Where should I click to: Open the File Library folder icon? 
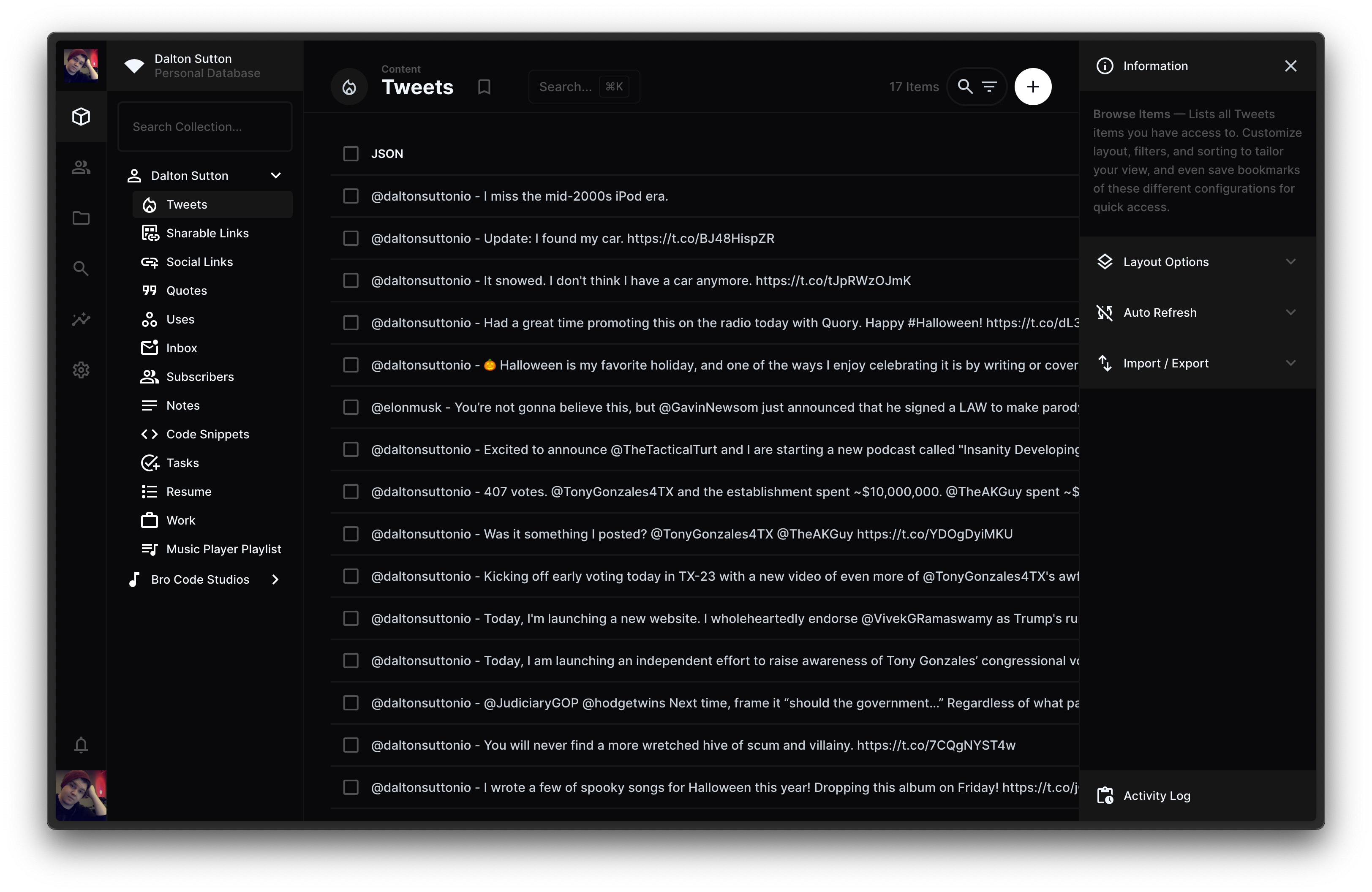click(81, 218)
